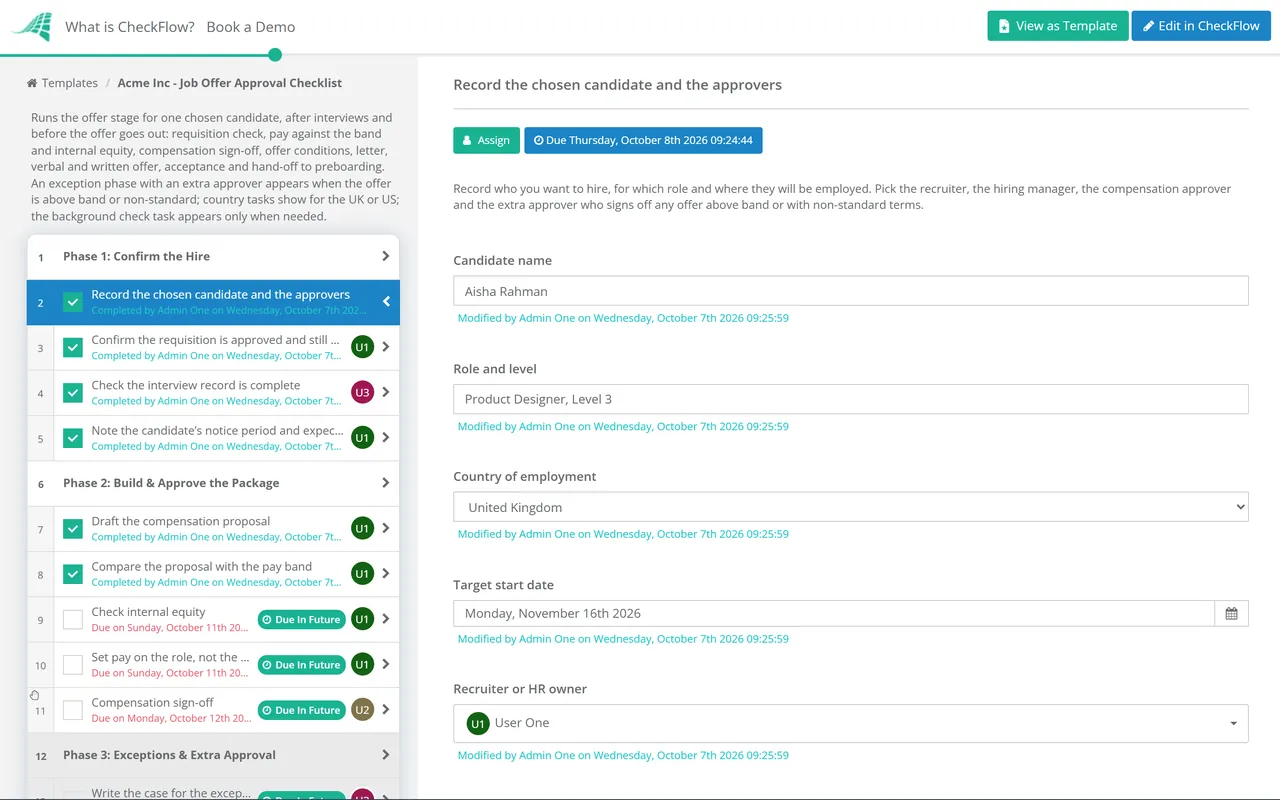Click the Target start date field
The height and width of the screenshot is (800, 1280).
pos(834,613)
